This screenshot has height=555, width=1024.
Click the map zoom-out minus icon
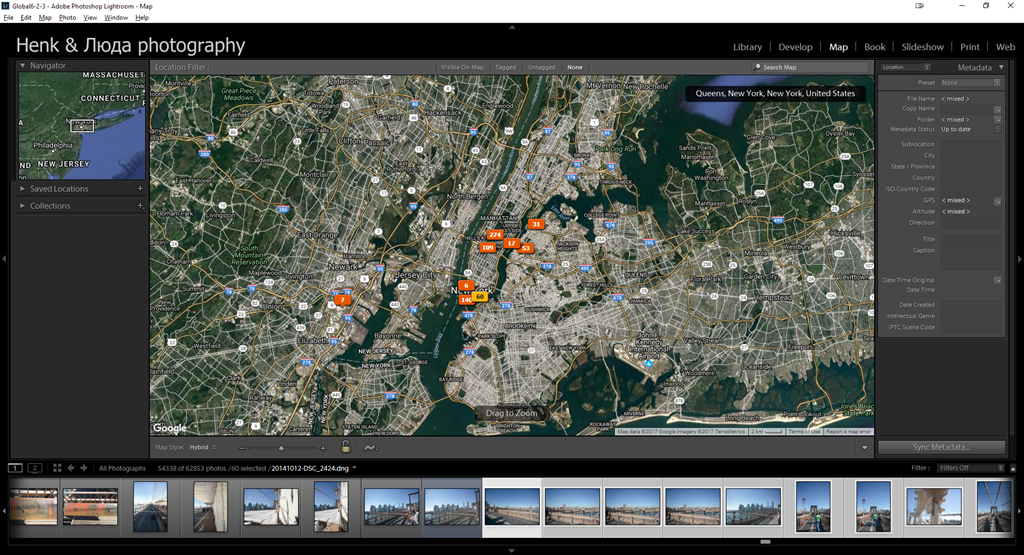click(242, 448)
